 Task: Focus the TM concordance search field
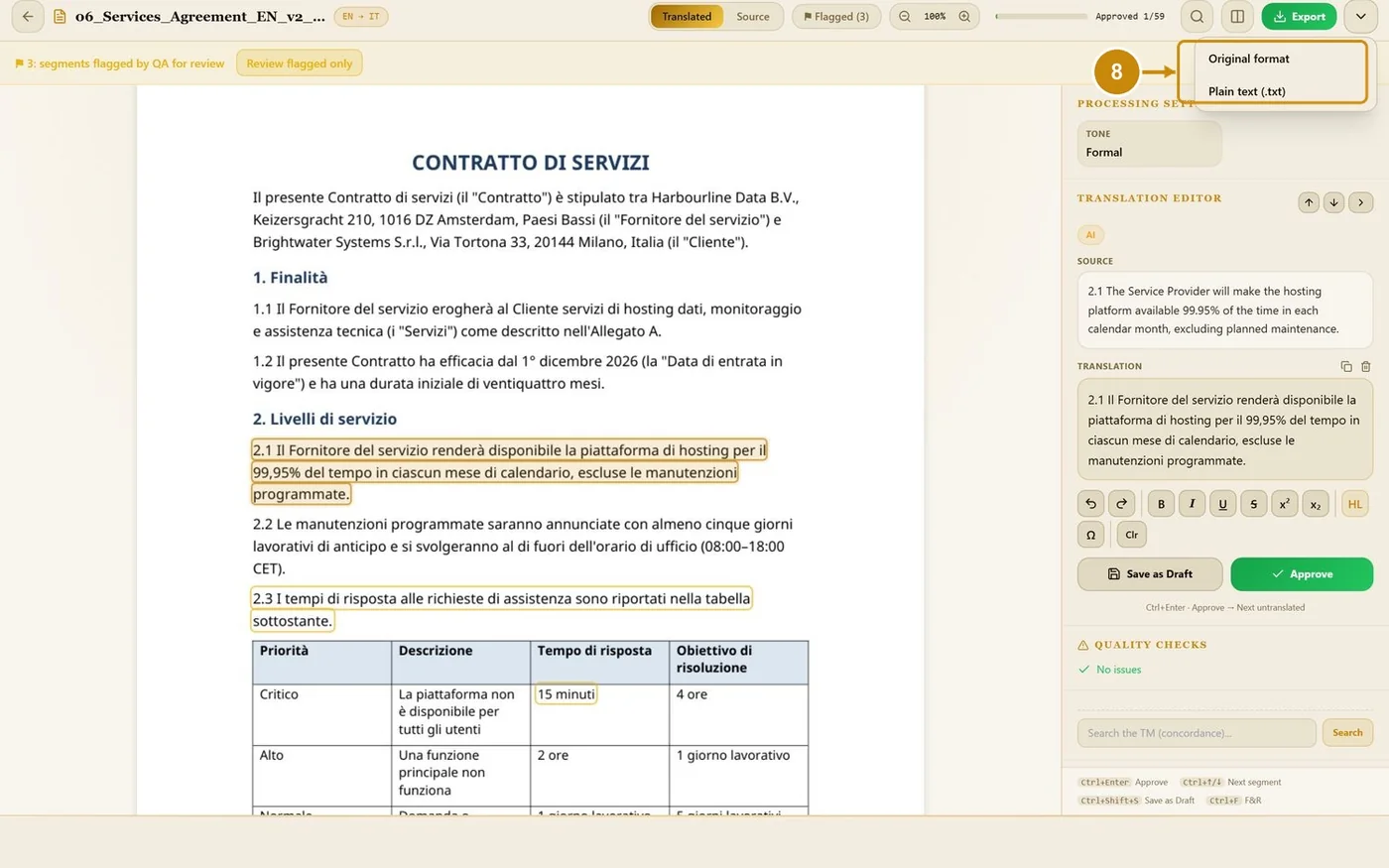(1197, 733)
